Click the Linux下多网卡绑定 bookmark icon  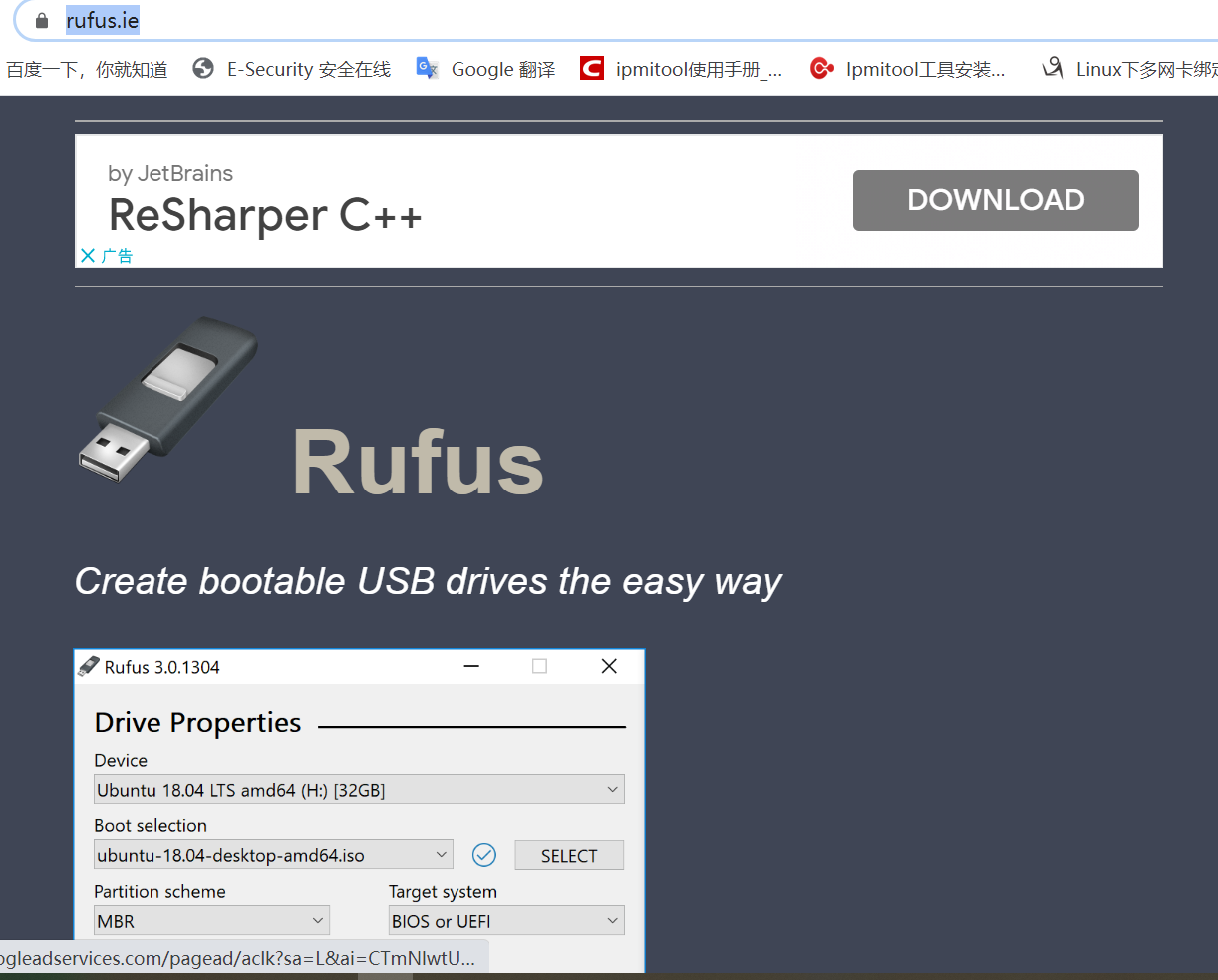pos(1053,68)
